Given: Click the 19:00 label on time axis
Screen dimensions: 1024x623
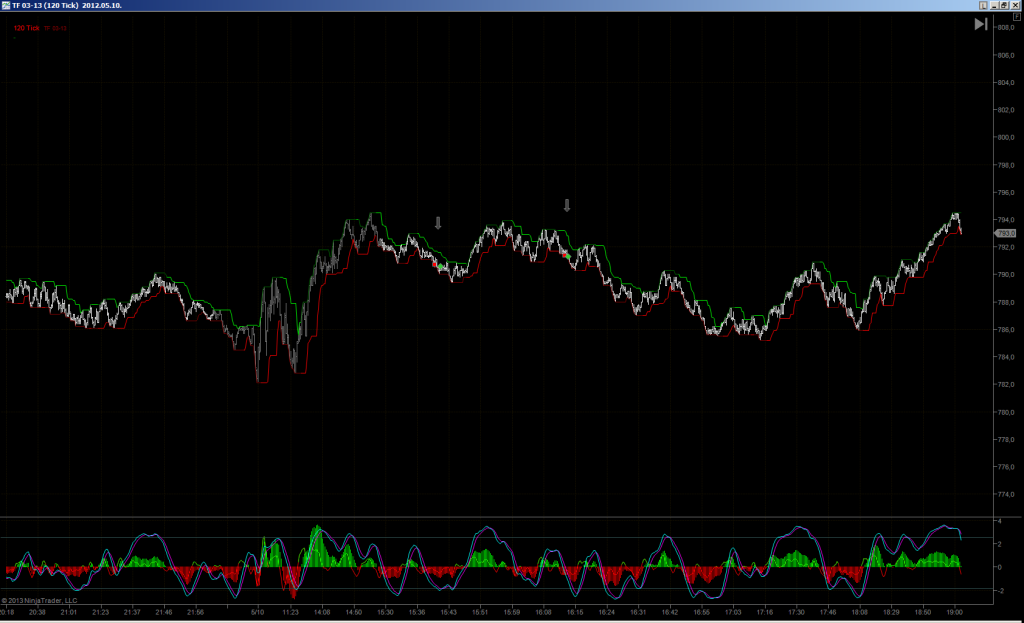Looking at the screenshot, I should pyautogui.click(x=954, y=613).
